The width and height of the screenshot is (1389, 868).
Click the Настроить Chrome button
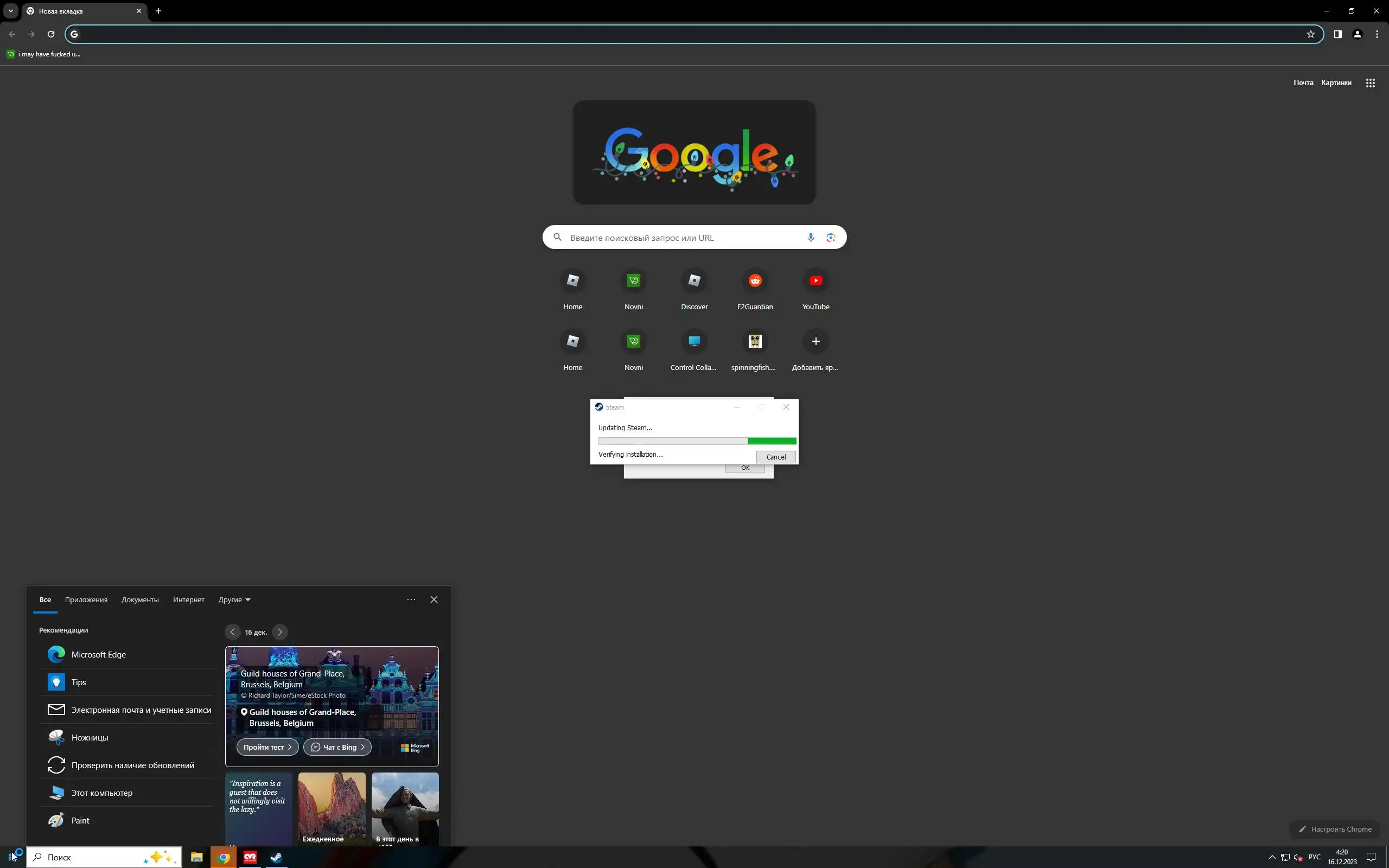[1335, 829]
